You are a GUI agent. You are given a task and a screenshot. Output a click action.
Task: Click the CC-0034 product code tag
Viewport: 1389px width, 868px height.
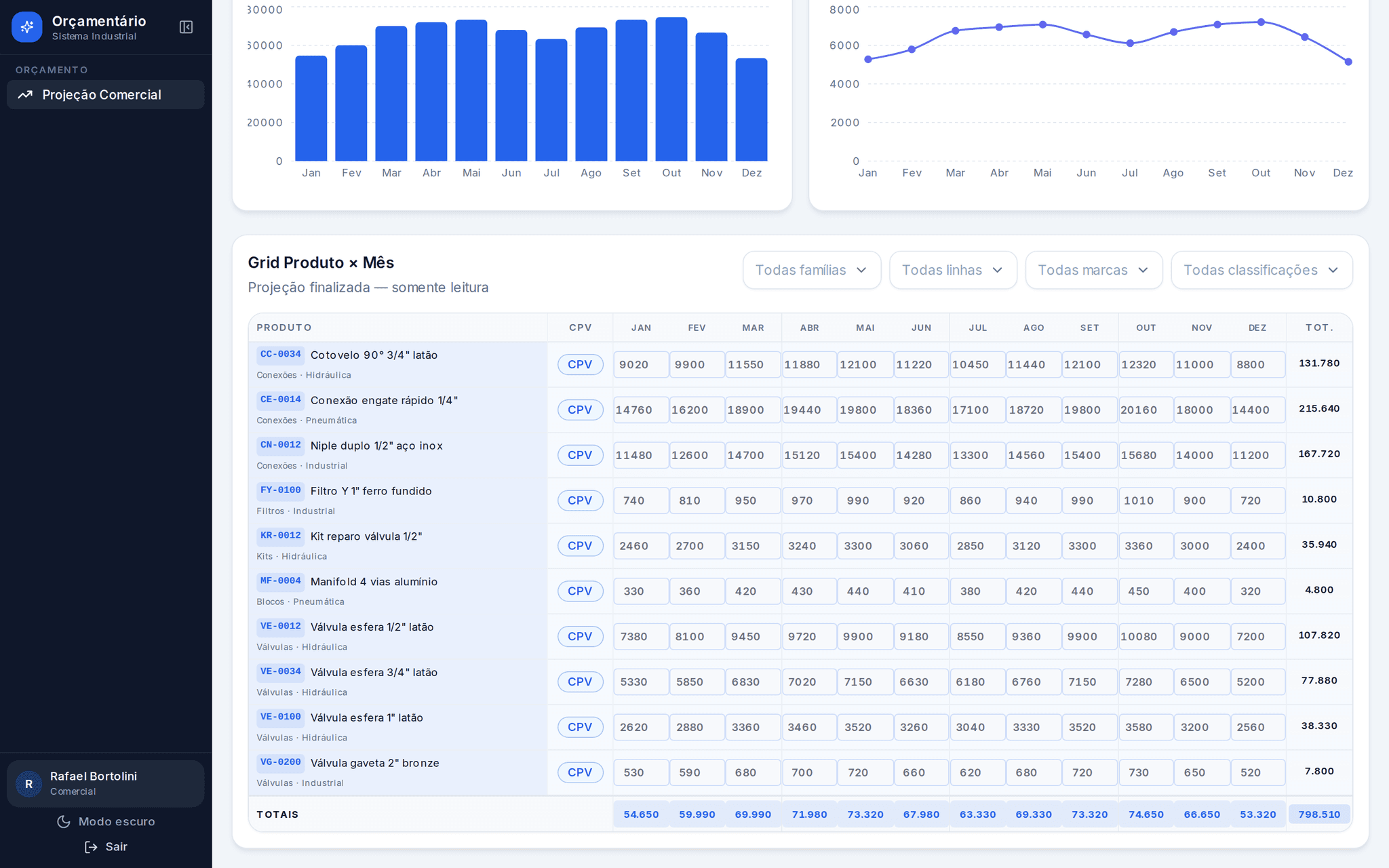[280, 354]
